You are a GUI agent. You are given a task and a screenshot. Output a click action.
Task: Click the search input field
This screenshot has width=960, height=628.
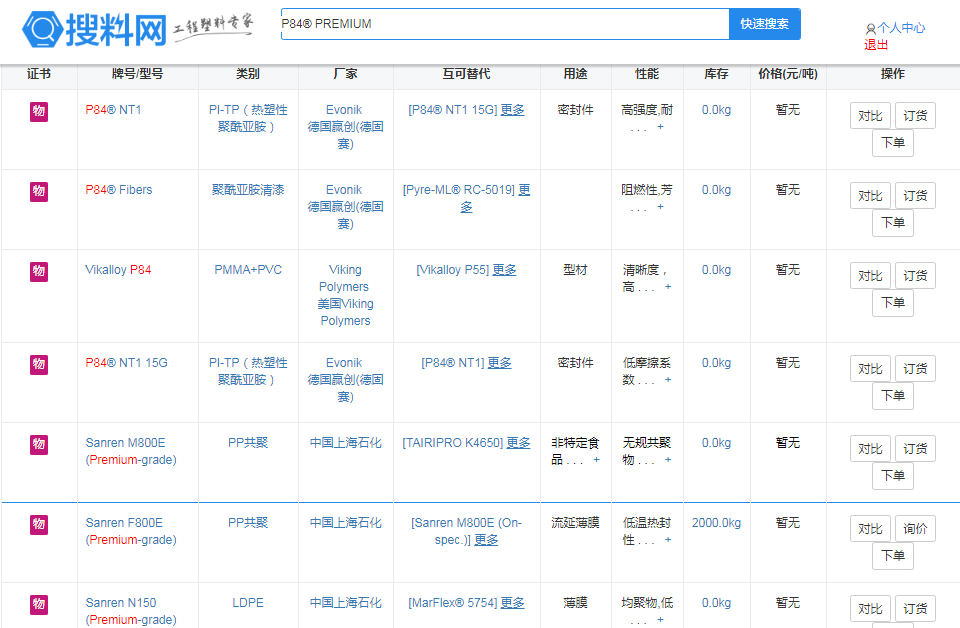(504, 24)
